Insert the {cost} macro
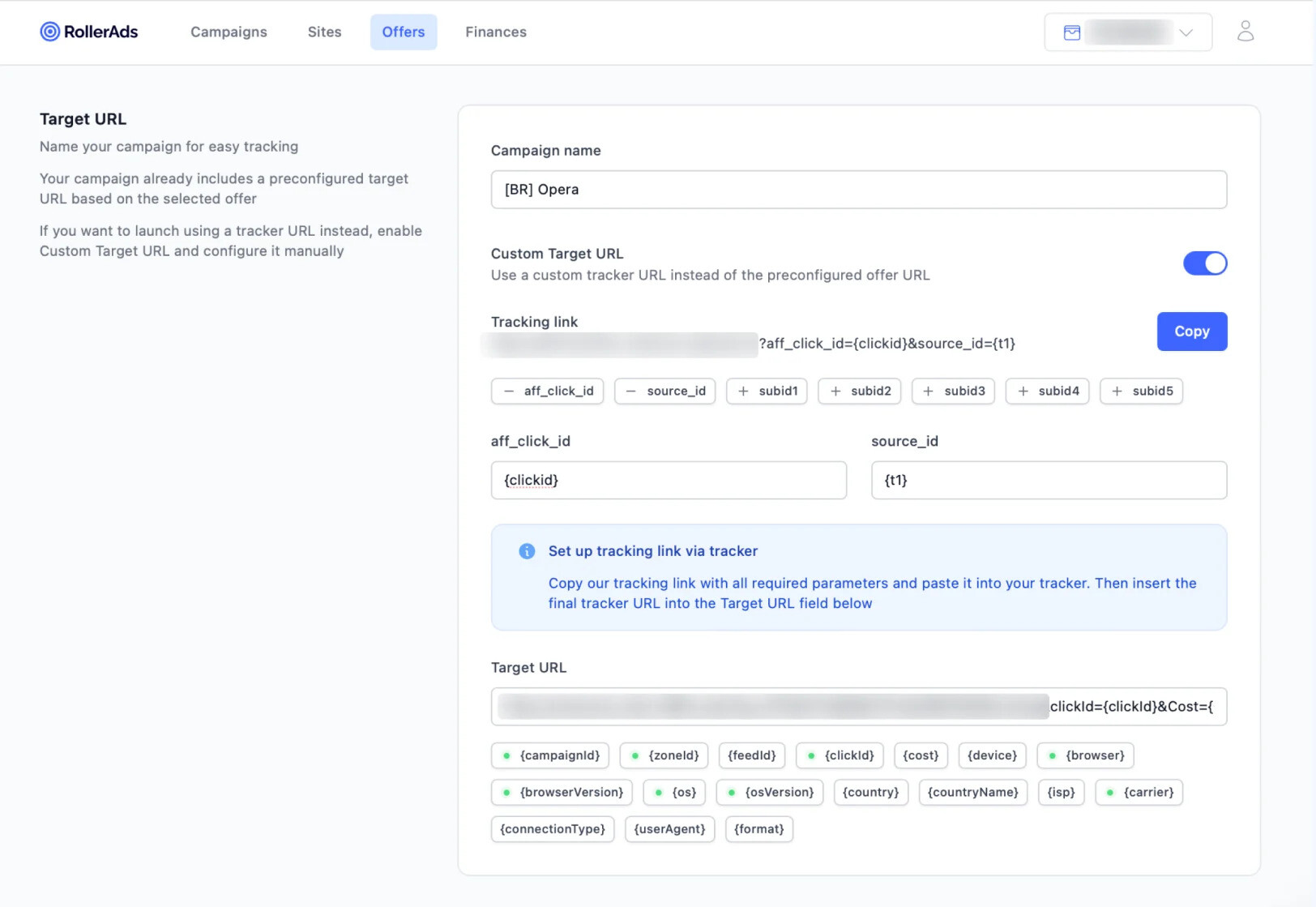The image size is (1316, 907). 921,755
